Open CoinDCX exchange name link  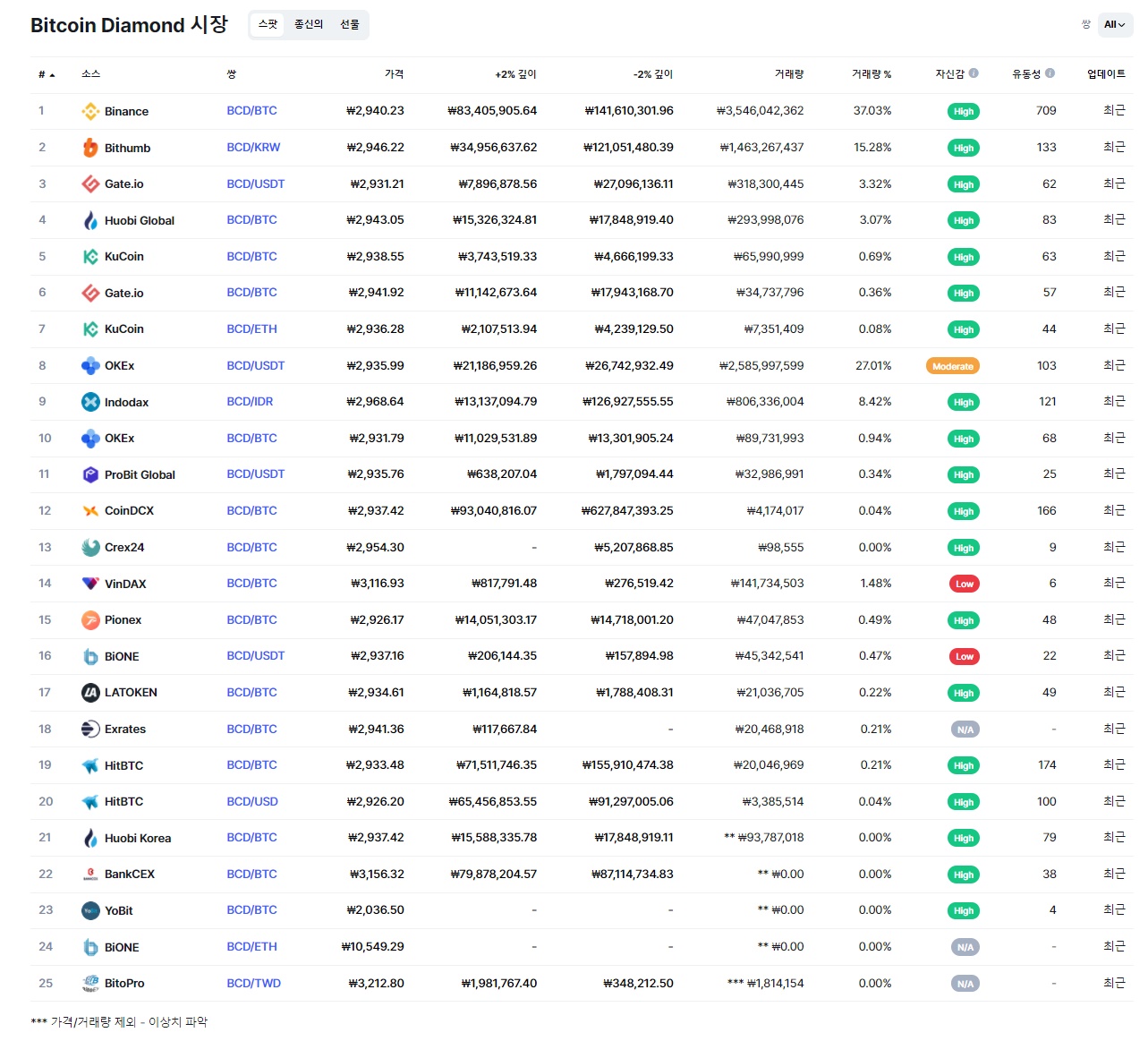[x=129, y=511]
